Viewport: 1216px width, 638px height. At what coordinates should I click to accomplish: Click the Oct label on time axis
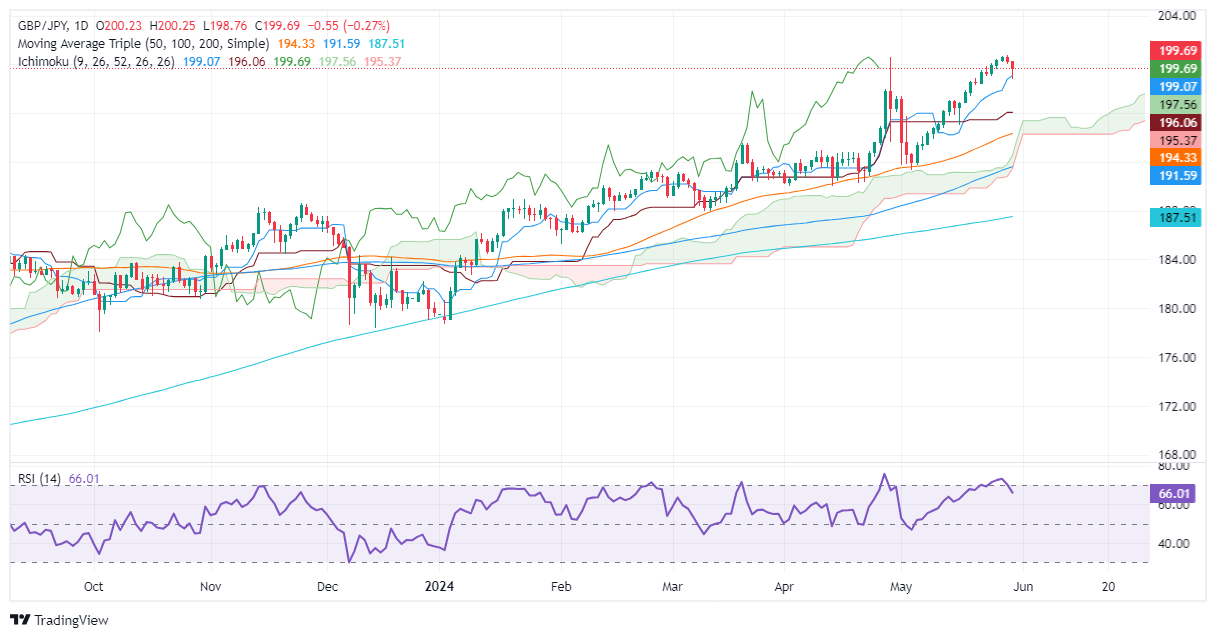click(x=93, y=587)
